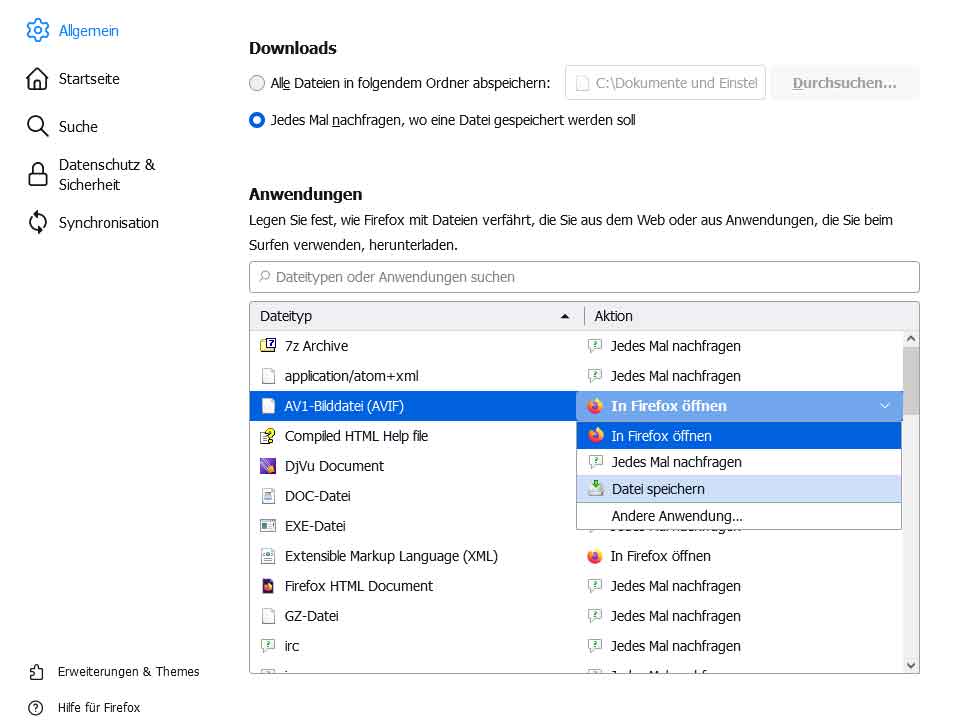This screenshot has width=962, height=720.
Task: Select 'Alle Dateien in folgendem Ordner abspeichern' radio
Action: 257,83
